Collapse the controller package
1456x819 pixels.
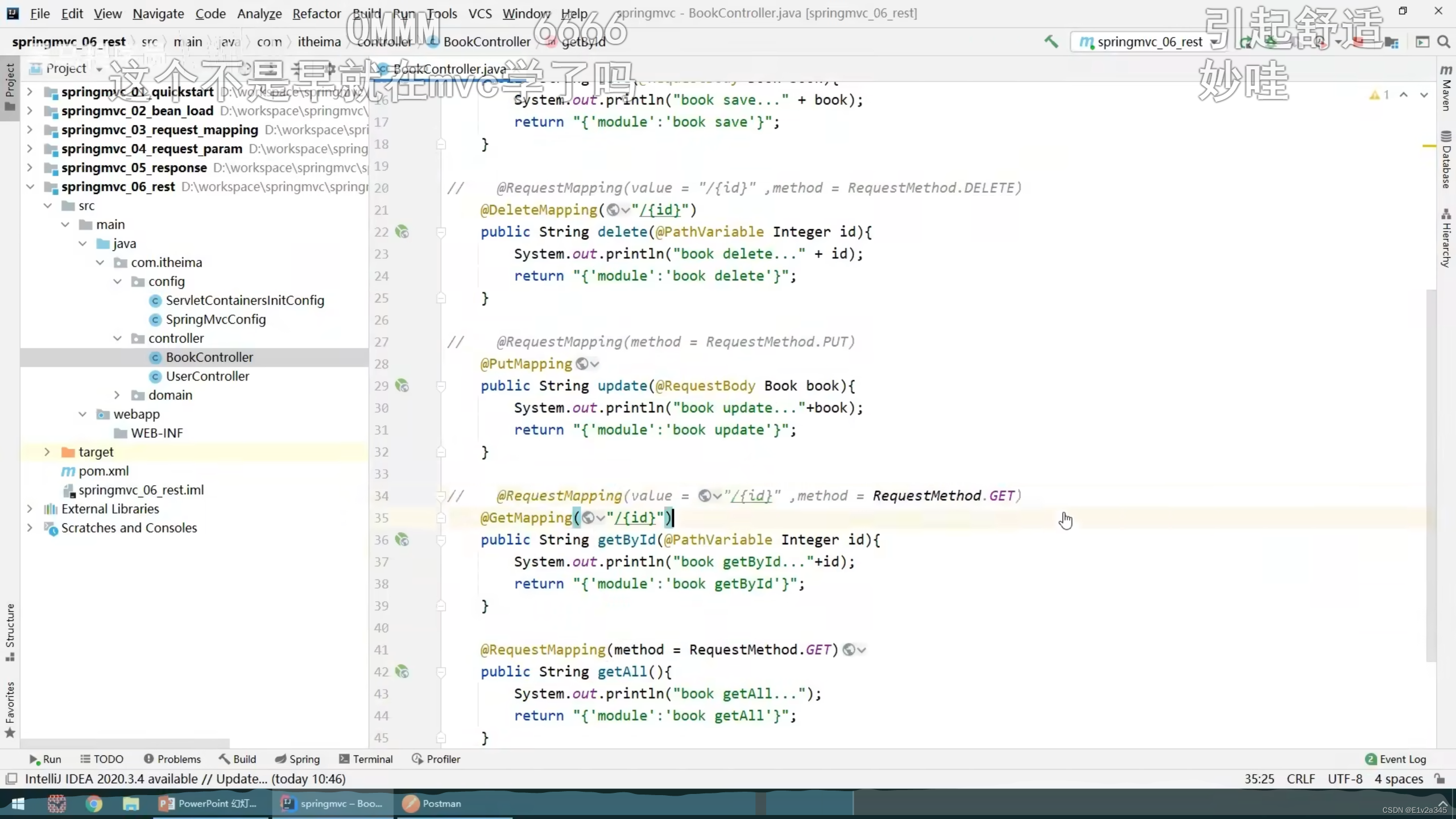tap(117, 338)
